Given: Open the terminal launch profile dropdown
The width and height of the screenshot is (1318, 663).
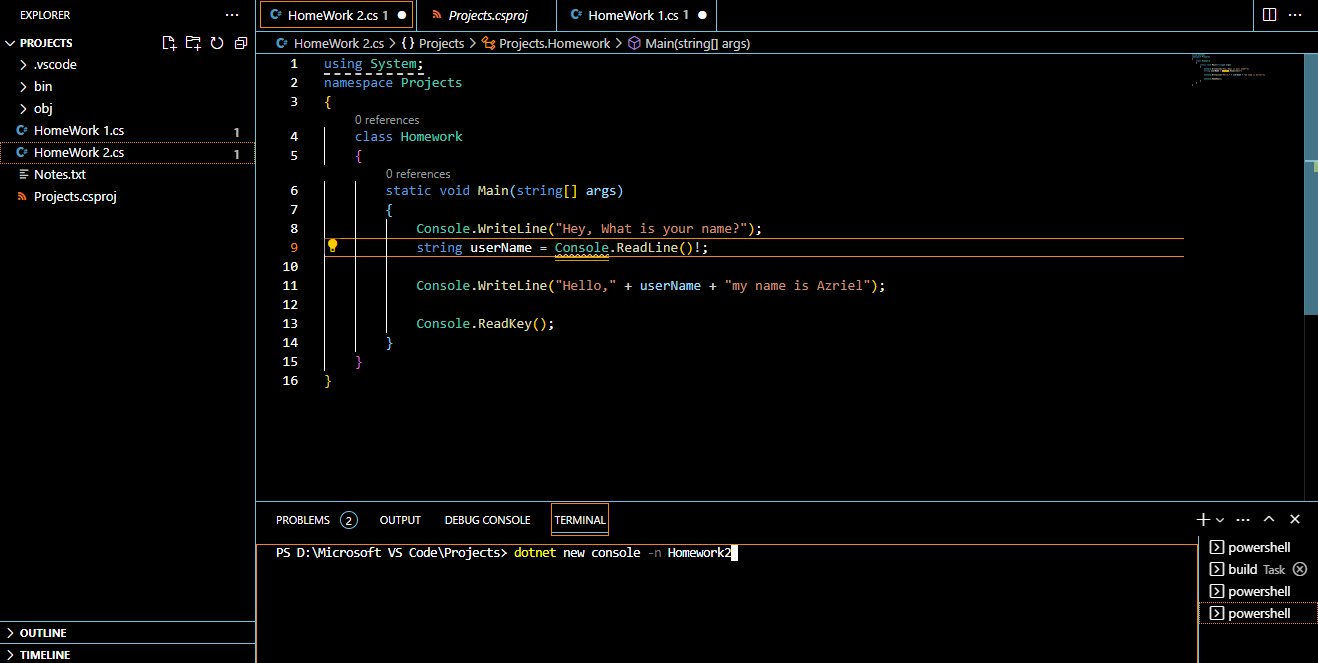Looking at the screenshot, I should [1218, 519].
